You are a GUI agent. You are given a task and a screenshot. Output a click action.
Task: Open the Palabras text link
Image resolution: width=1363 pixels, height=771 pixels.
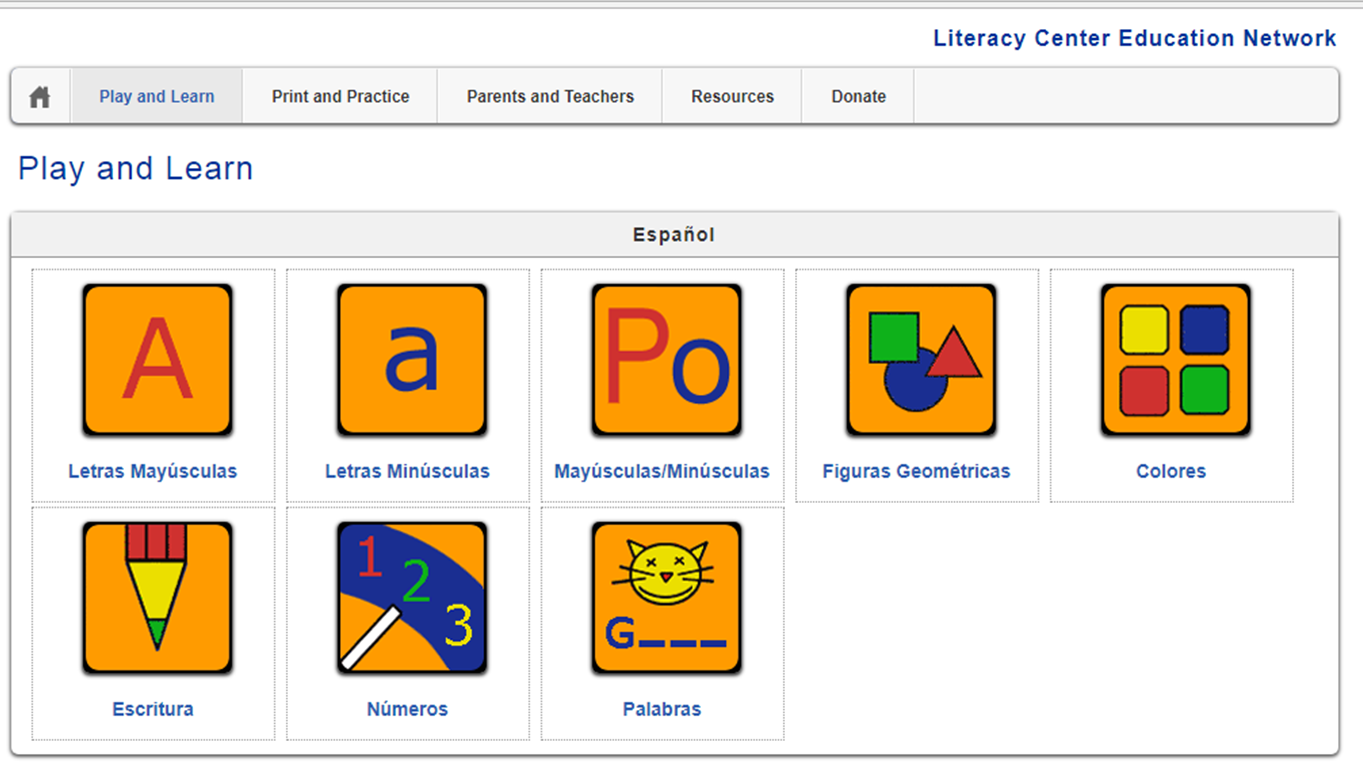(x=662, y=709)
